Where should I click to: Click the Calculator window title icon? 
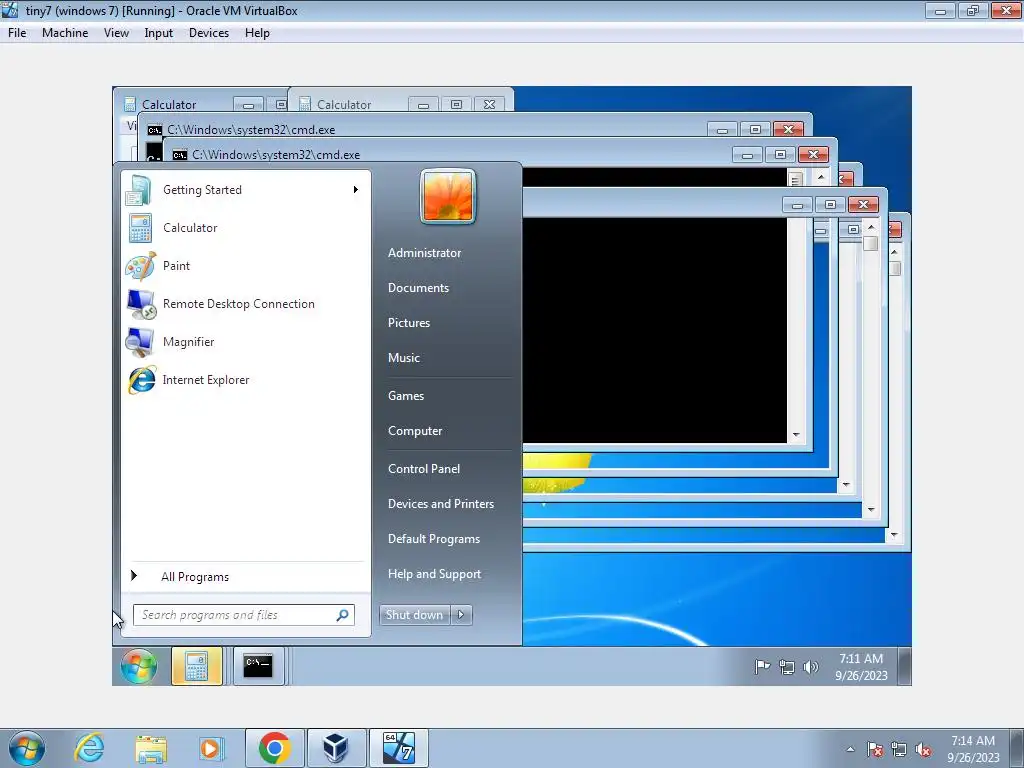pyautogui.click(x=130, y=104)
